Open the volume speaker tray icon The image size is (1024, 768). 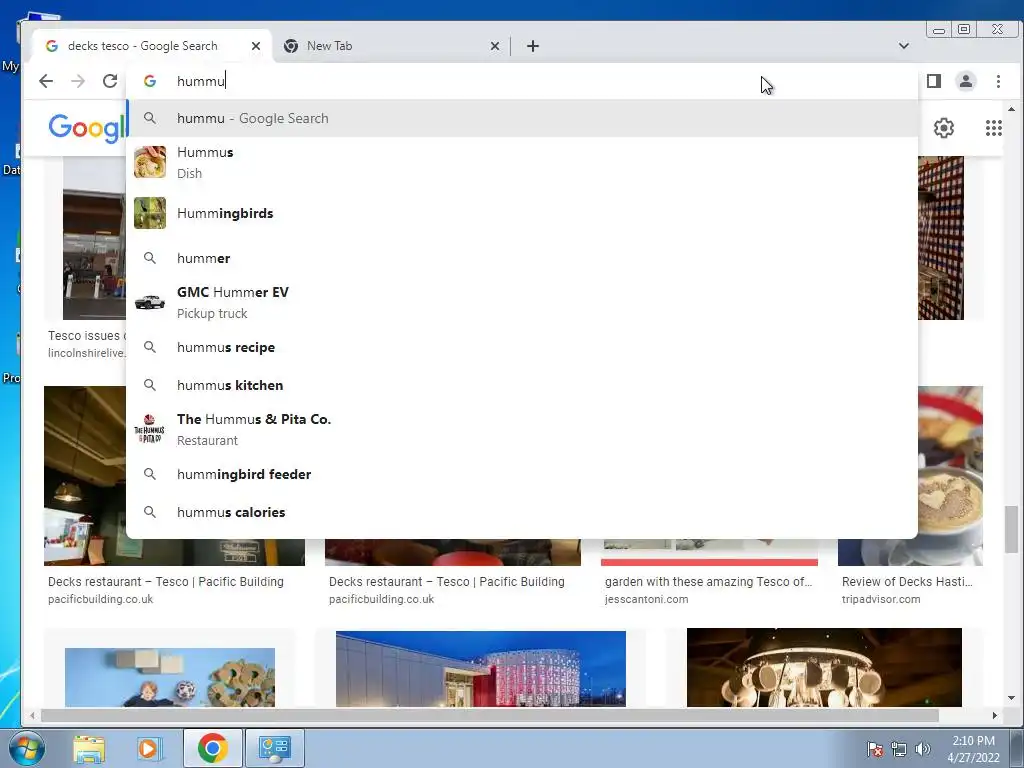pos(923,749)
